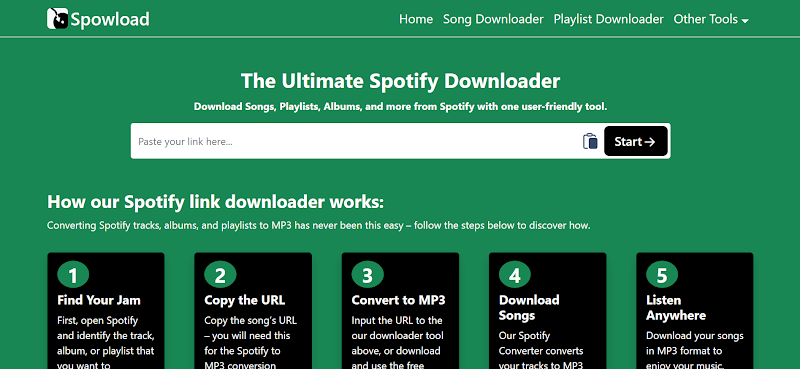Screen dimensions: 800x369
Task: Click the clipboard paste icon
Action: pyautogui.click(x=590, y=141)
